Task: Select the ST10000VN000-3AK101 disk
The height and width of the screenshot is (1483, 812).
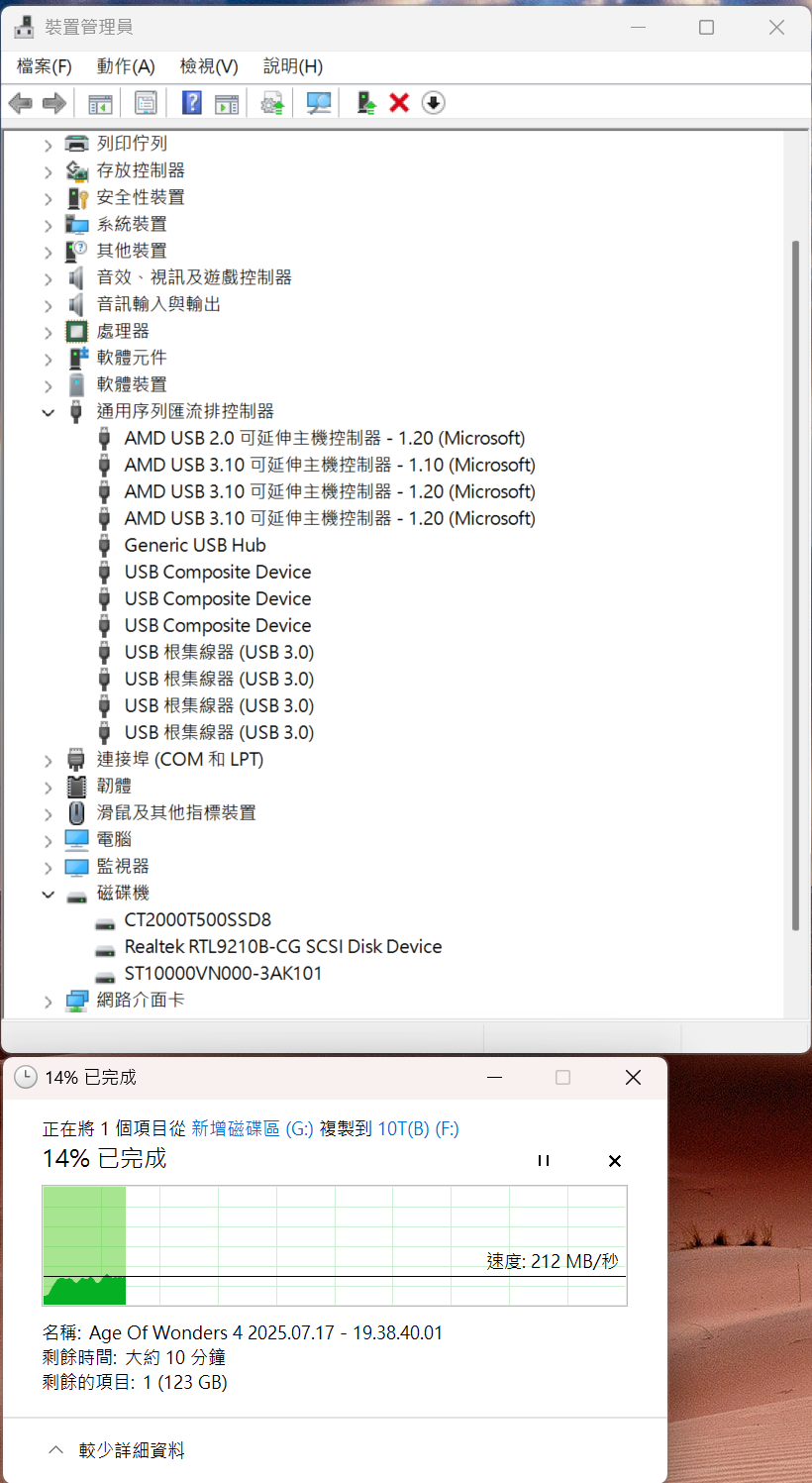Action: point(223,973)
